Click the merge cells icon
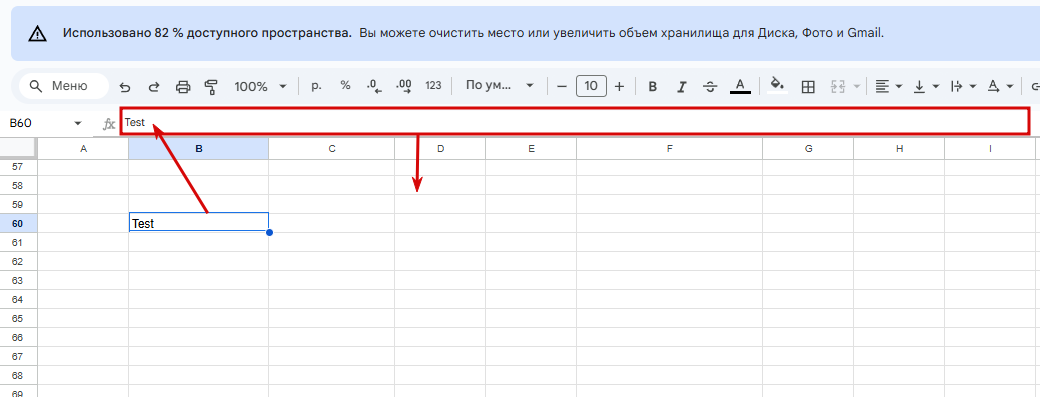 point(837,86)
